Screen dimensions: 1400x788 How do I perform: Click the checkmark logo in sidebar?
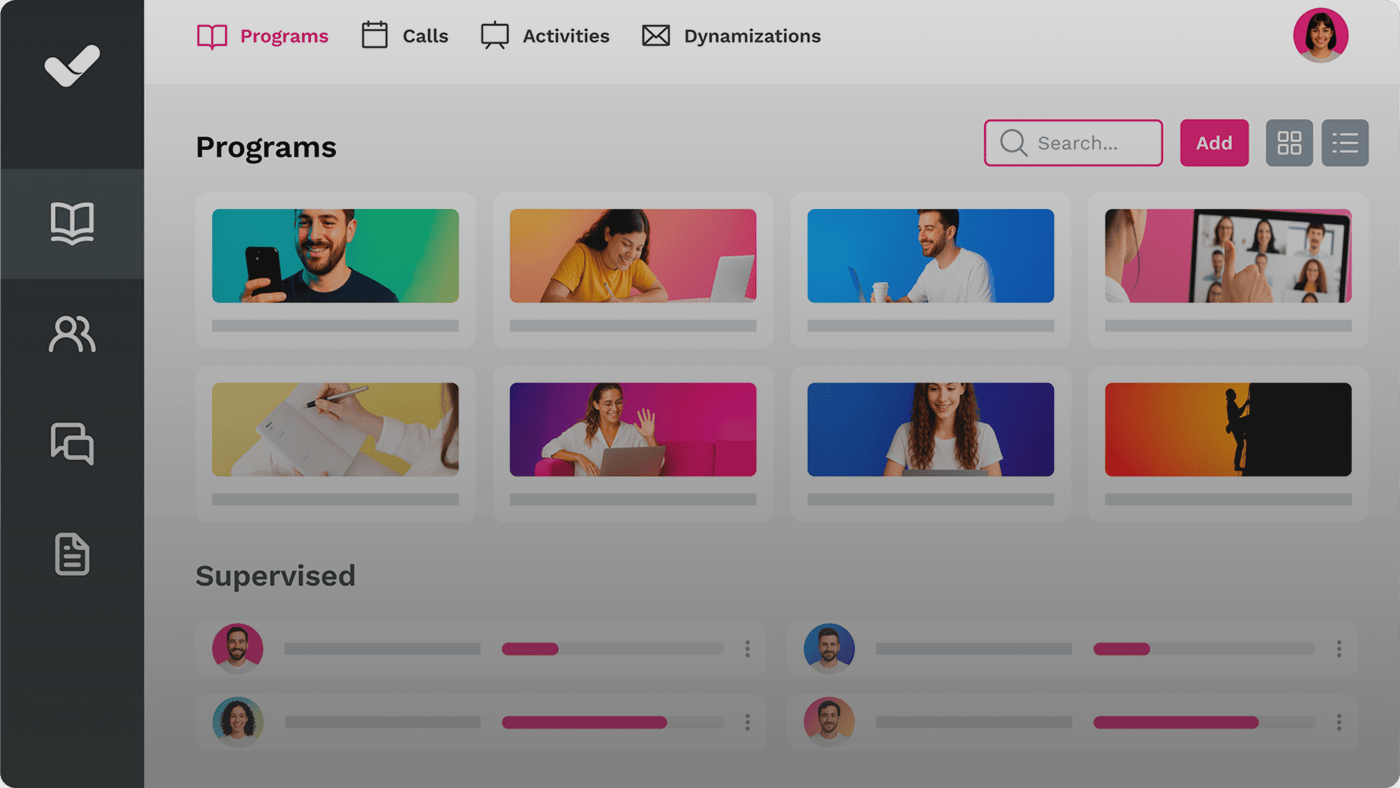coord(72,66)
